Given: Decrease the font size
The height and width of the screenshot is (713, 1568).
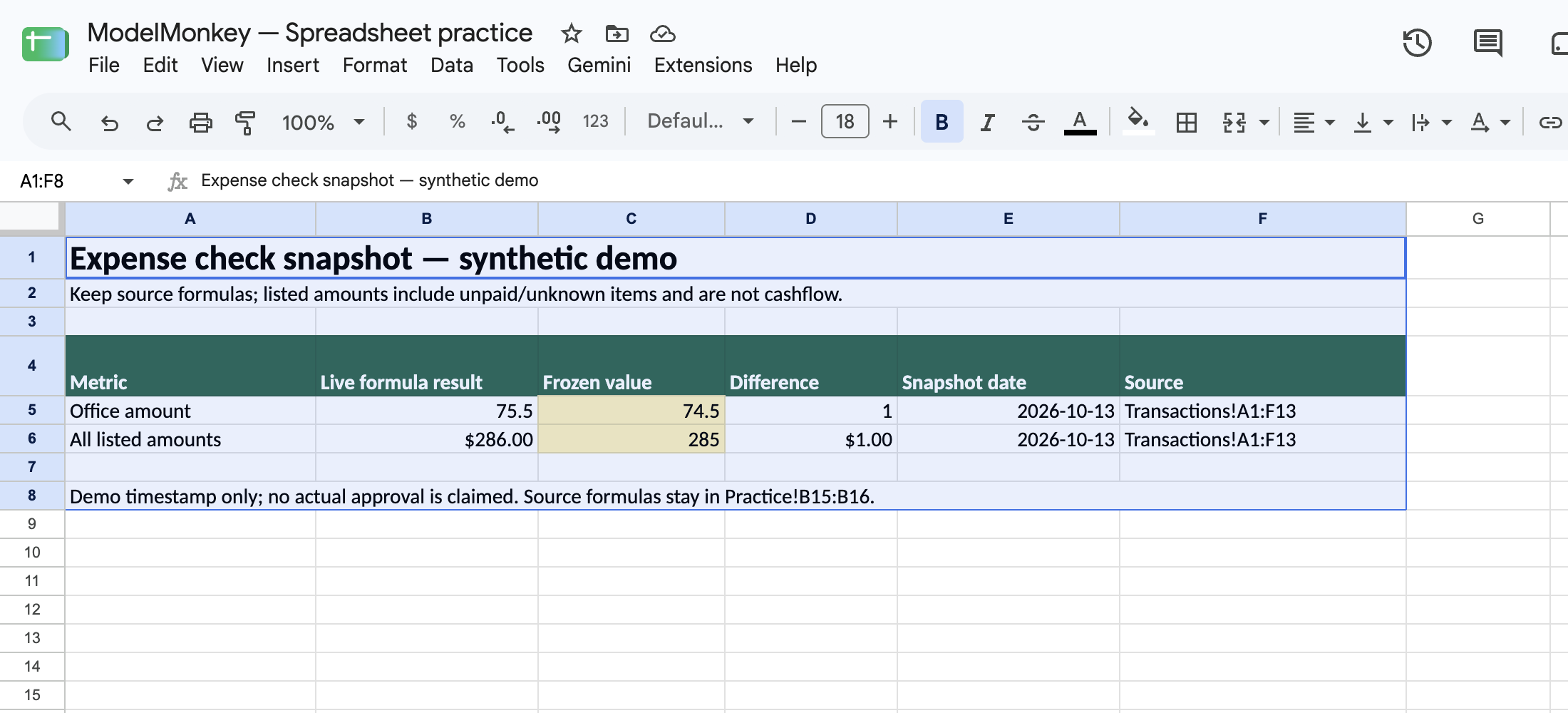Looking at the screenshot, I should [799, 122].
